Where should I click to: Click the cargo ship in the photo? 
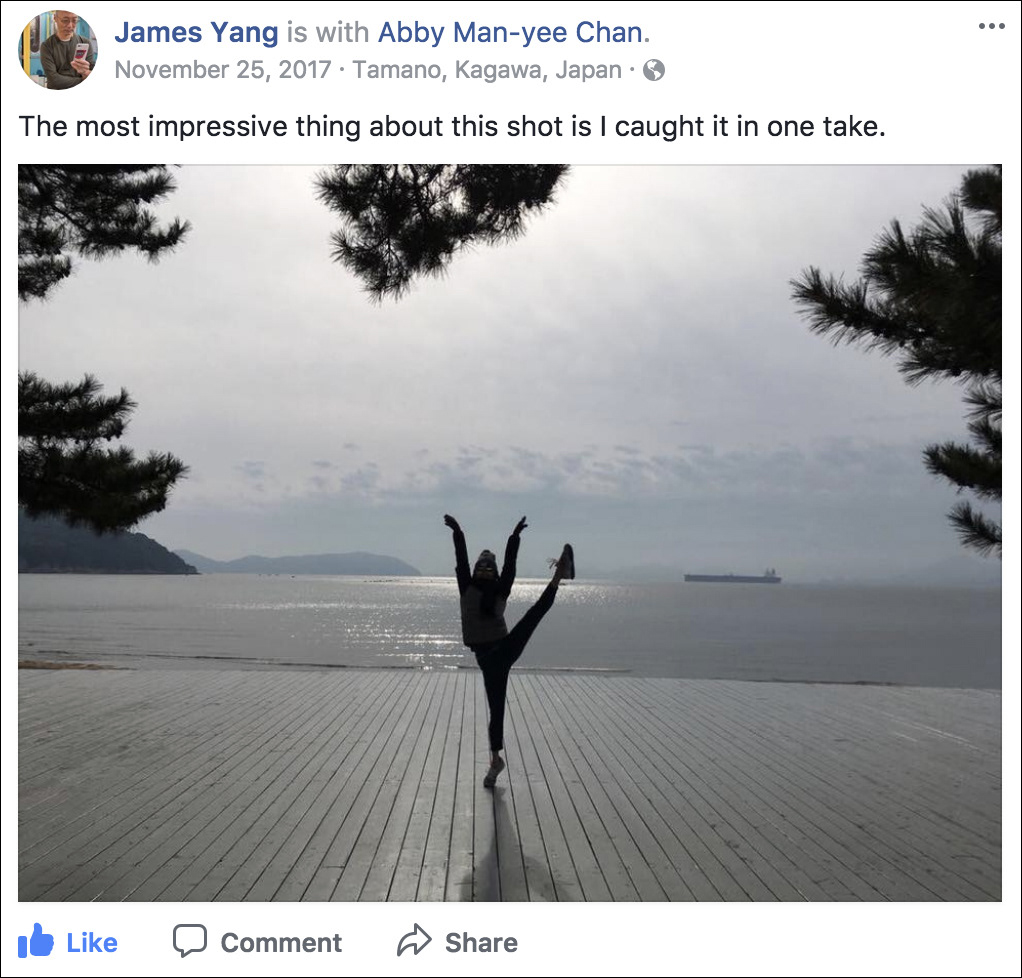pyautogui.click(x=732, y=576)
